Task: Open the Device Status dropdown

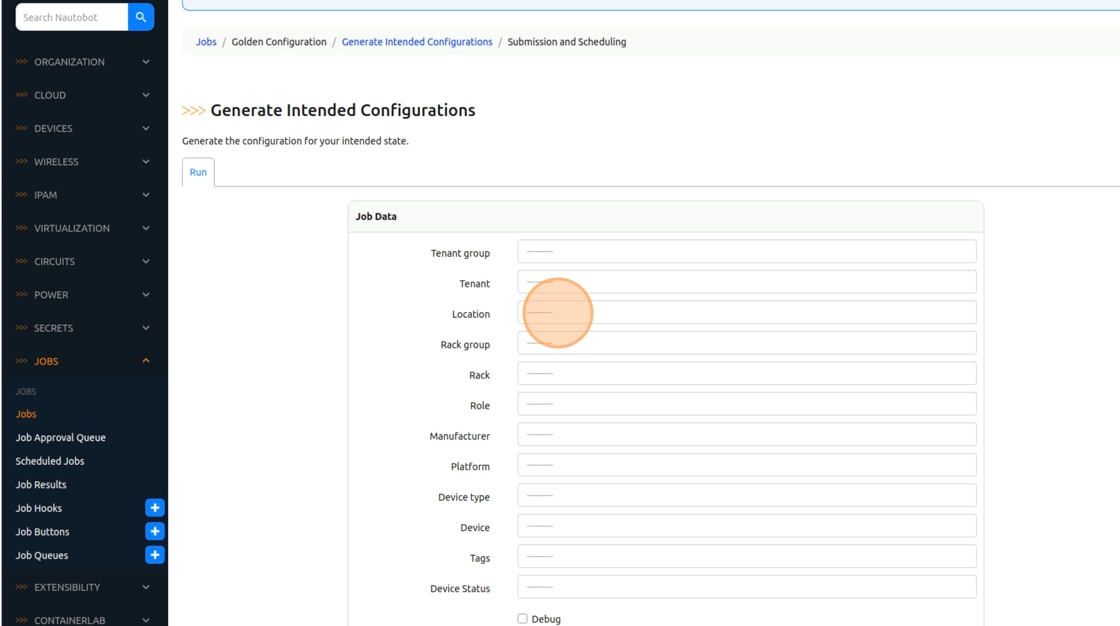Action: coord(746,587)
